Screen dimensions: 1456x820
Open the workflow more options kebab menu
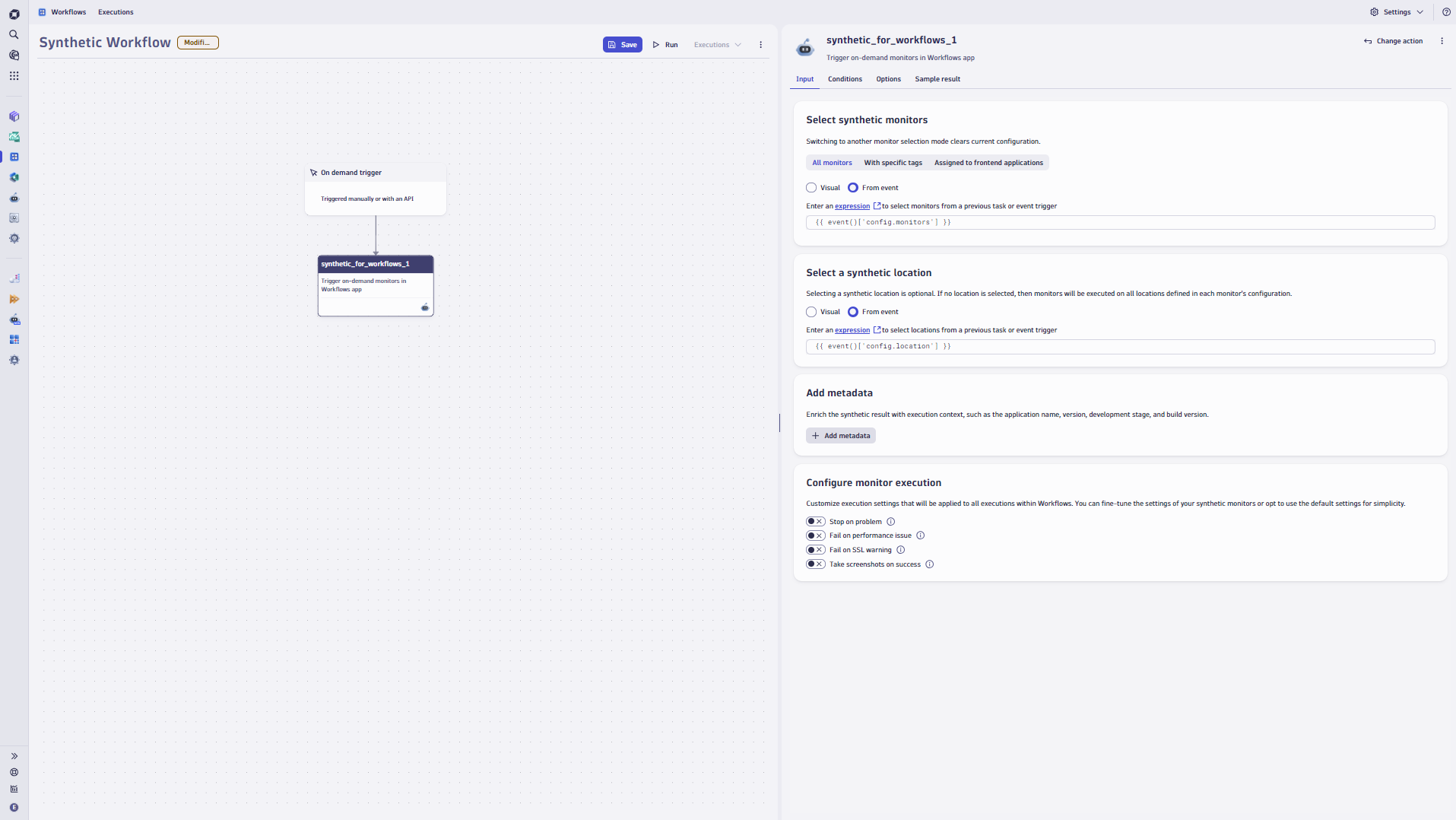coord(760,45)
